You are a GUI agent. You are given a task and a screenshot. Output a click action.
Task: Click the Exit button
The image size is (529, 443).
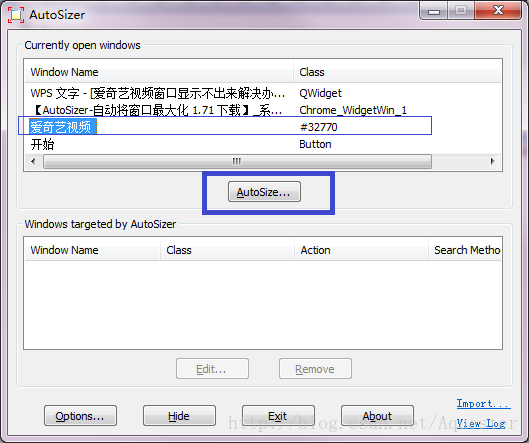278,416
